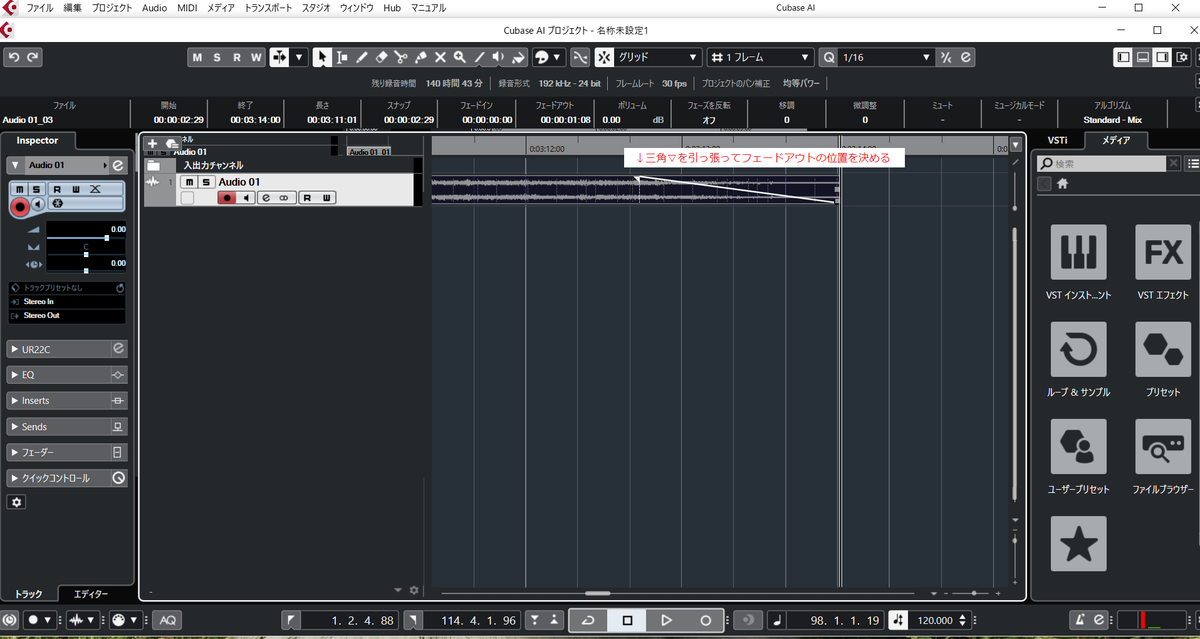Open the snap type グリッド dropdown
Viewport: 1200px width, 639px height.
click(x=658, y=57)
